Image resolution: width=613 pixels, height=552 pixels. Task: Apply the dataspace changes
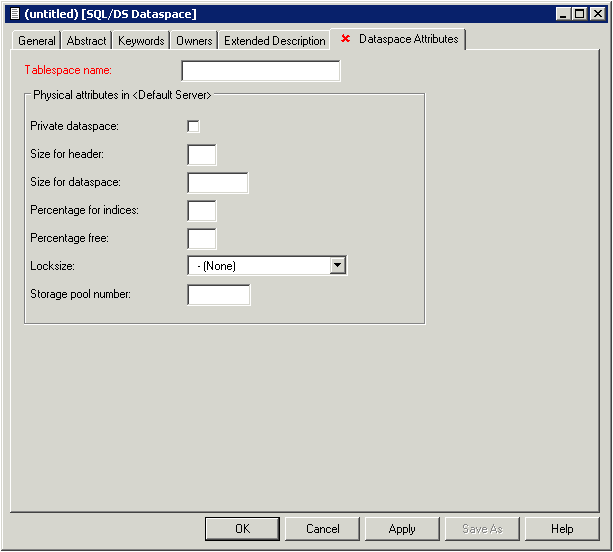pos(402,529)
